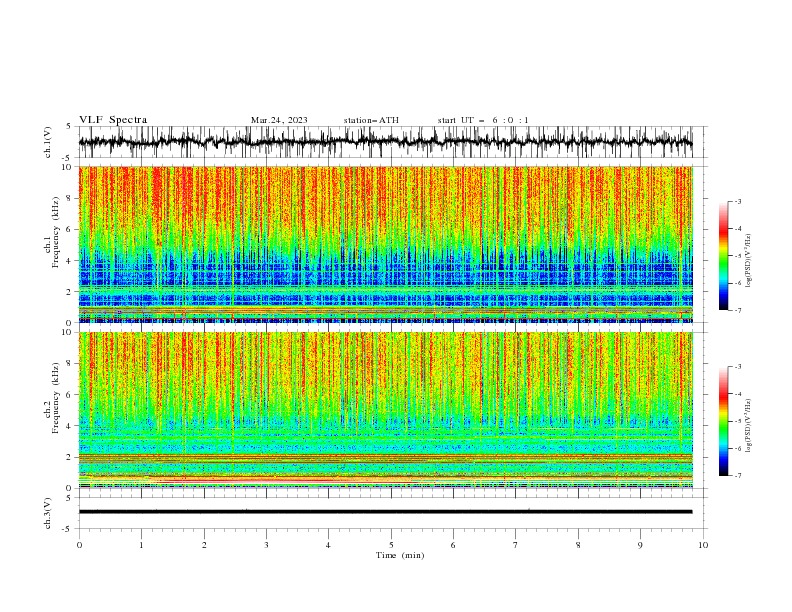Click the ch.2 frequency spectrogram
The width and height of the screenshot is (792, 612).
[385, 410]
